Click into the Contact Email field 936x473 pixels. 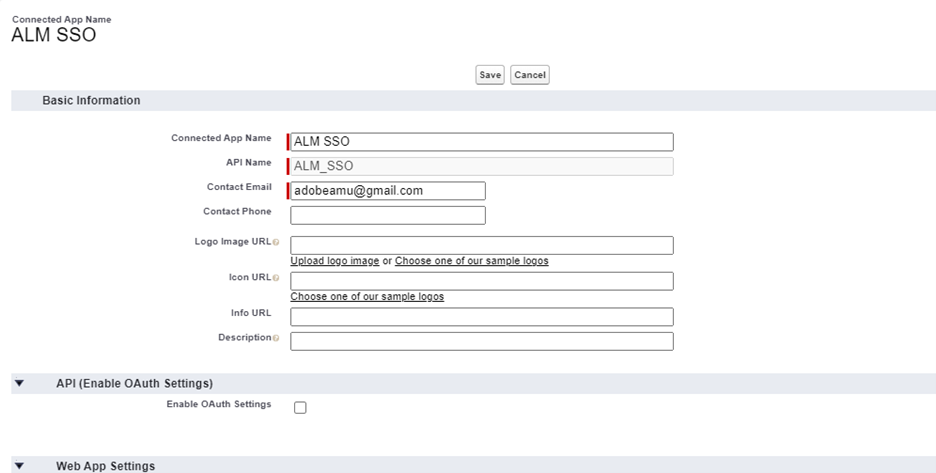[387, 191]
